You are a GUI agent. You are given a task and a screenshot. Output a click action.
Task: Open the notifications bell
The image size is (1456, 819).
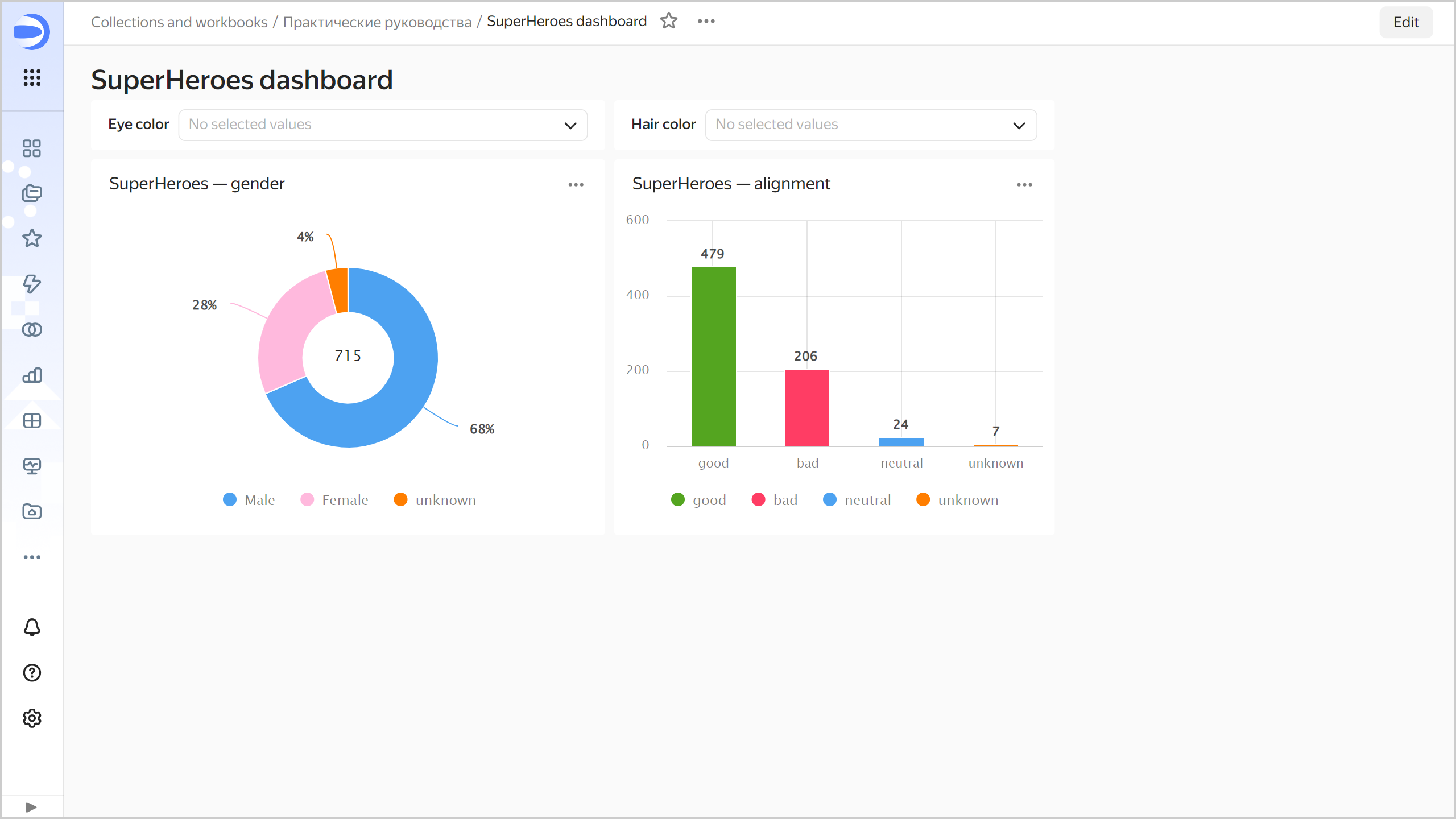[x=32, y=627]
